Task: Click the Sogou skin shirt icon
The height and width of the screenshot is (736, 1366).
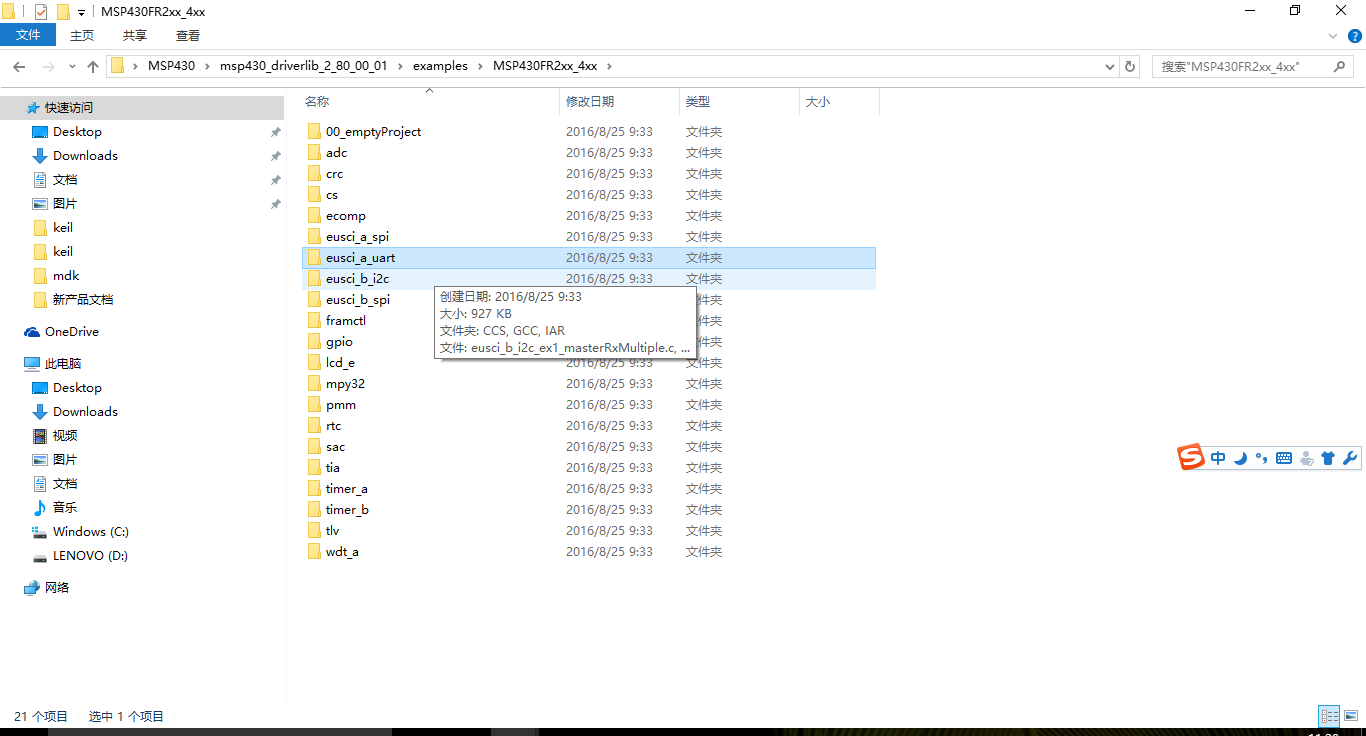Action: tap(1328, 458)
